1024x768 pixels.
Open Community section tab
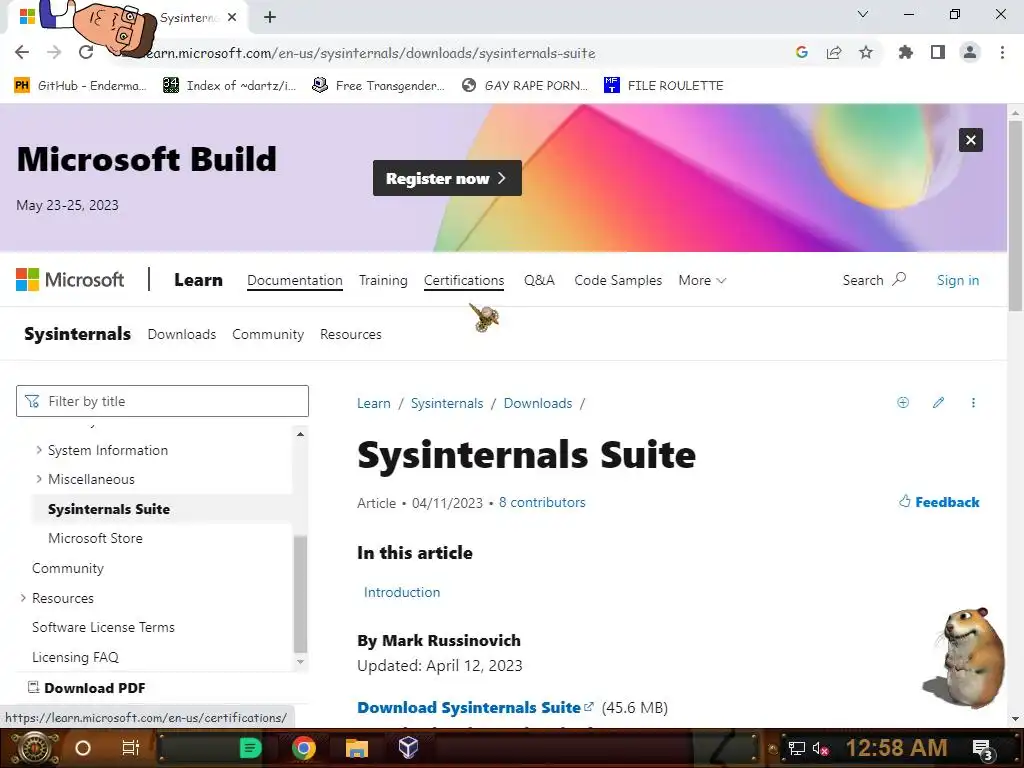[268, 334]
